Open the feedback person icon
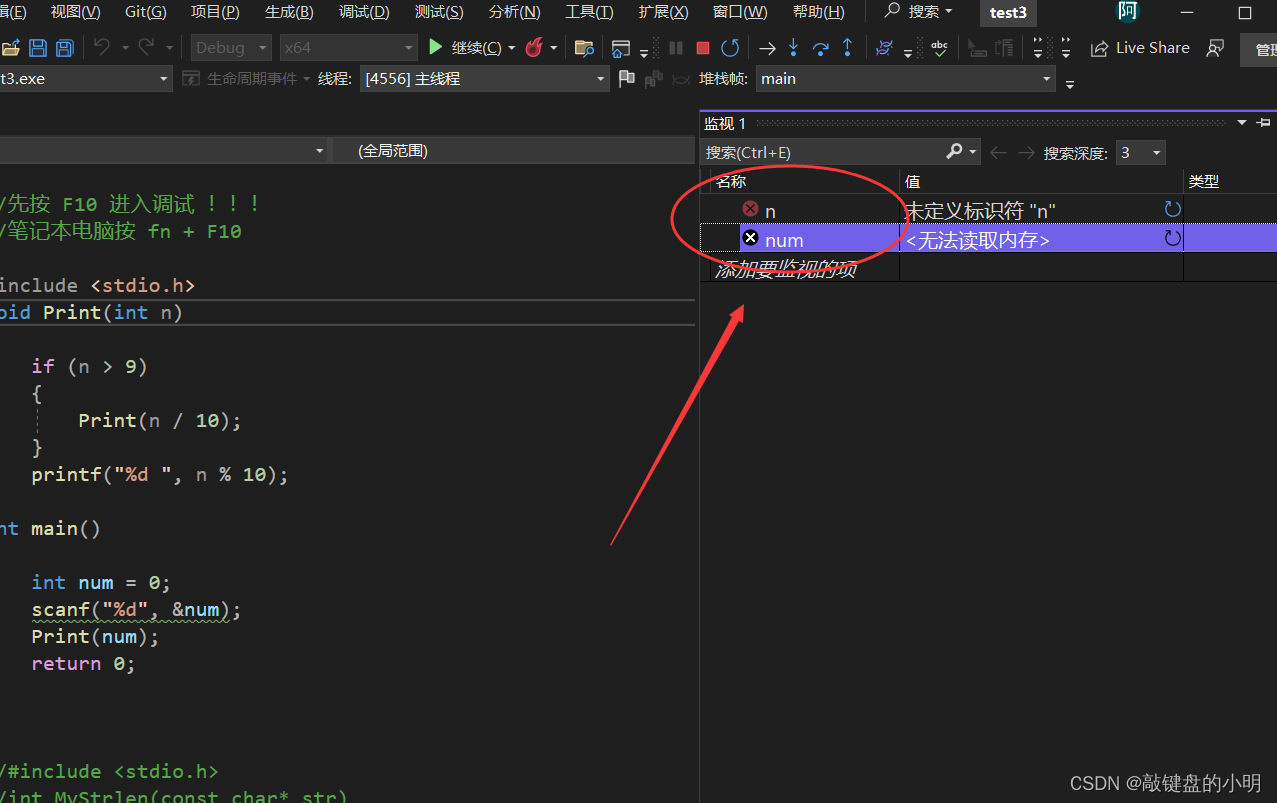The height and width of the screenshot is (803, 1277). coord(1215,48)
